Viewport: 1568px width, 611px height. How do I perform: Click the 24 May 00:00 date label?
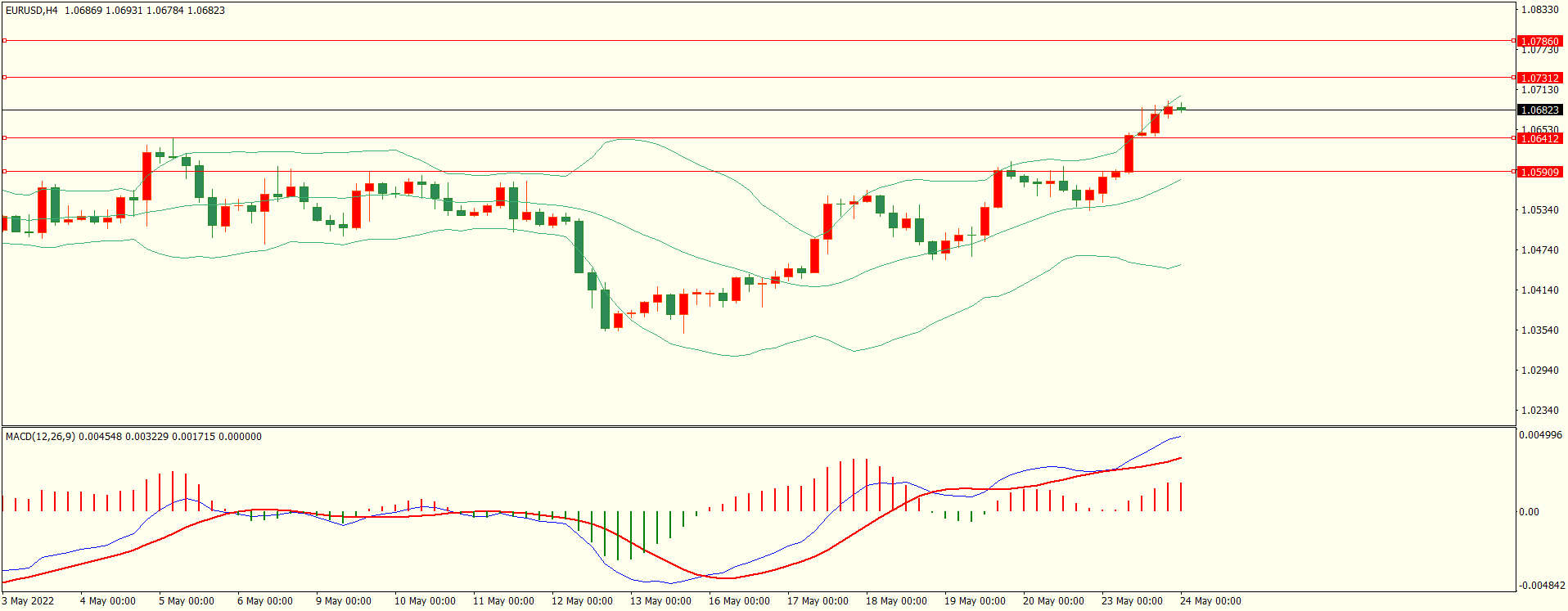click(x=1210, y=601)
